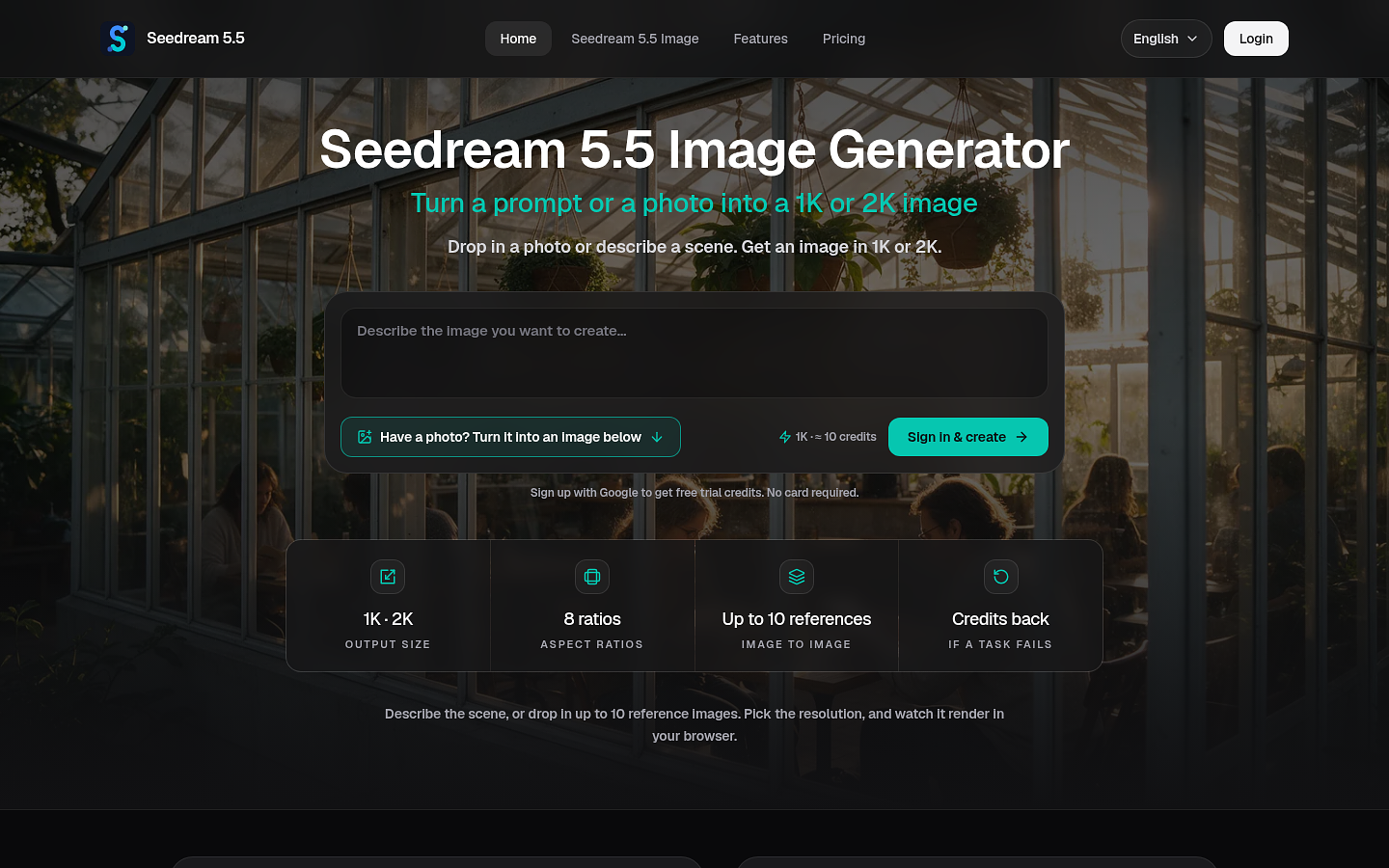Screen dimensions: 1389x868
Task: Expand the English language dropdown
Action: (1166, 39)
